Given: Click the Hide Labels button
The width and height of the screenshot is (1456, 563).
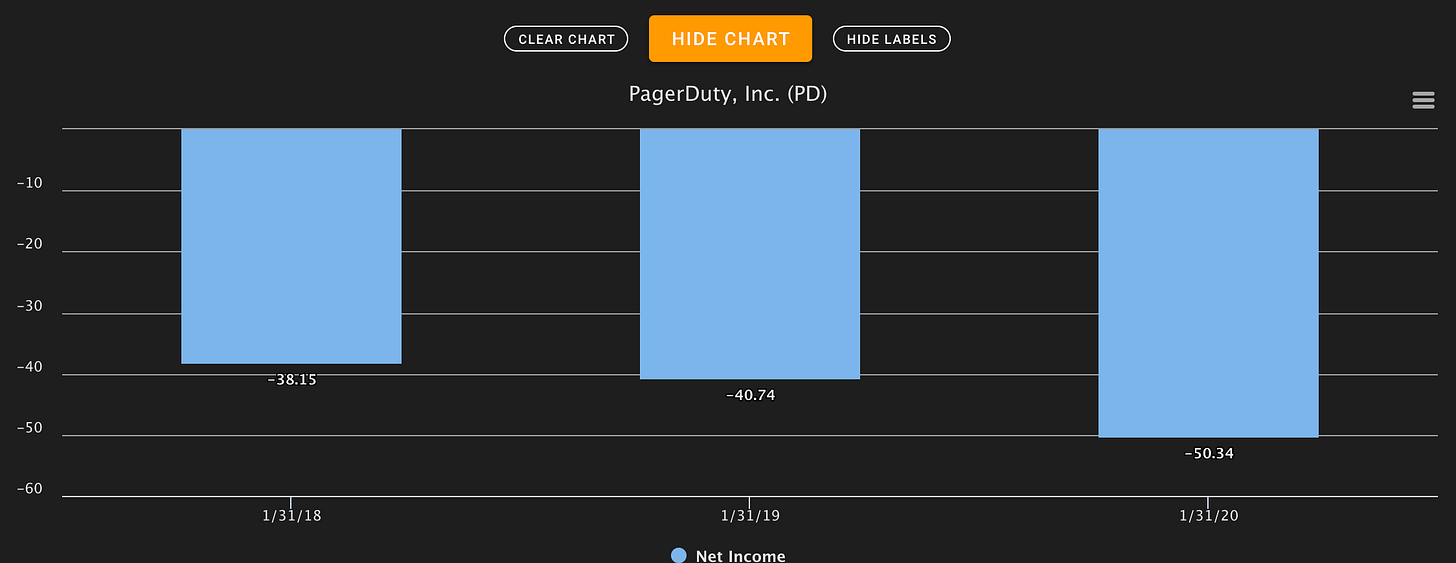Looking at the screenshot, I should pos(892,39).
